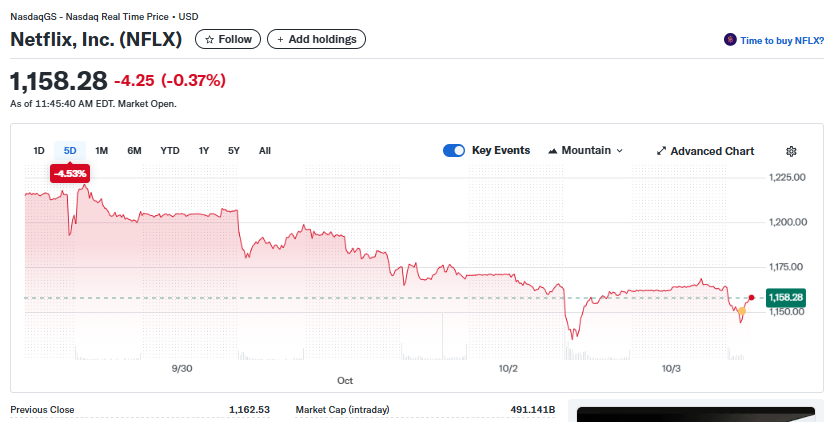Click the star icon in Follow button
Viewport: 828px width, 422px height.
(x=209, y=39)
